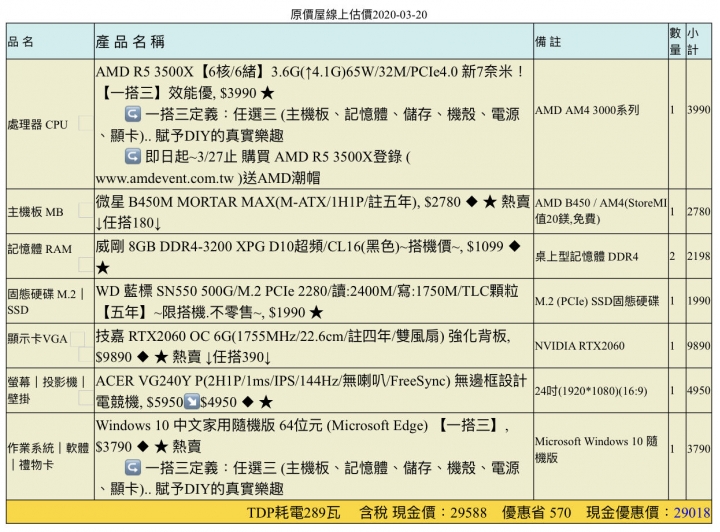Click the TDP耗電289瓦 text

click(x=294, y=512)
